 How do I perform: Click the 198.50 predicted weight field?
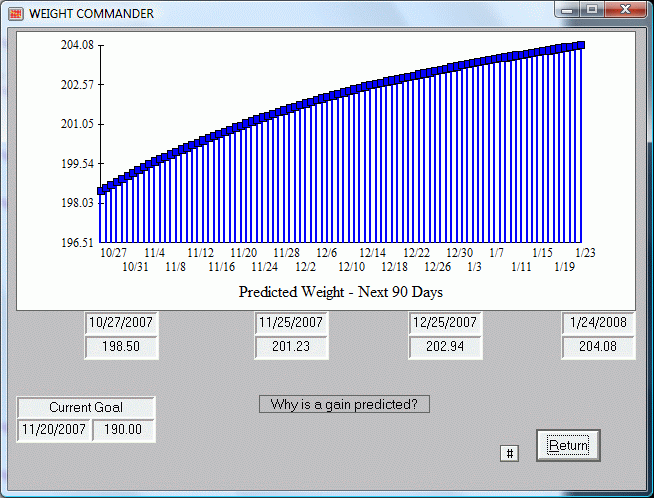tap(121, 347)
